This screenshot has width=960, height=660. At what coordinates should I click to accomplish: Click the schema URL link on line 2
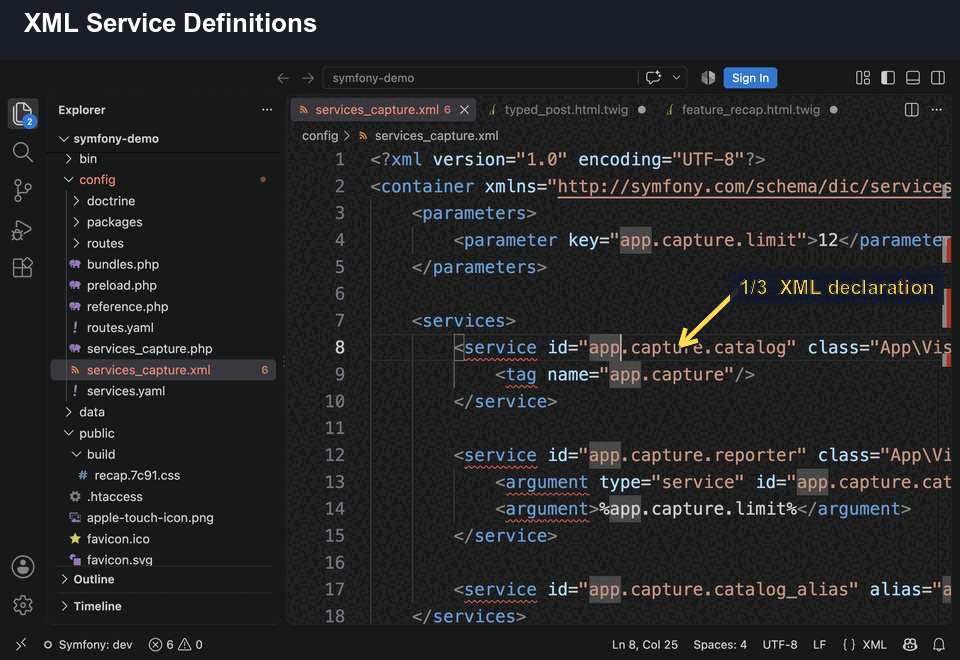(x=754, y=186)
